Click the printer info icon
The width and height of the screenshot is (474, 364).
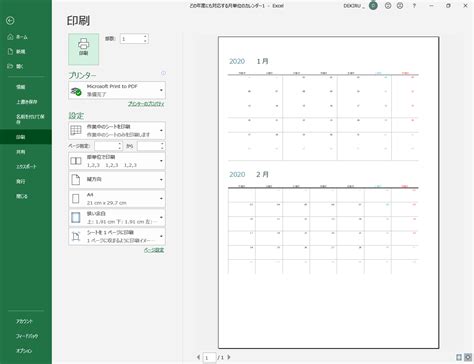point(163,73)
